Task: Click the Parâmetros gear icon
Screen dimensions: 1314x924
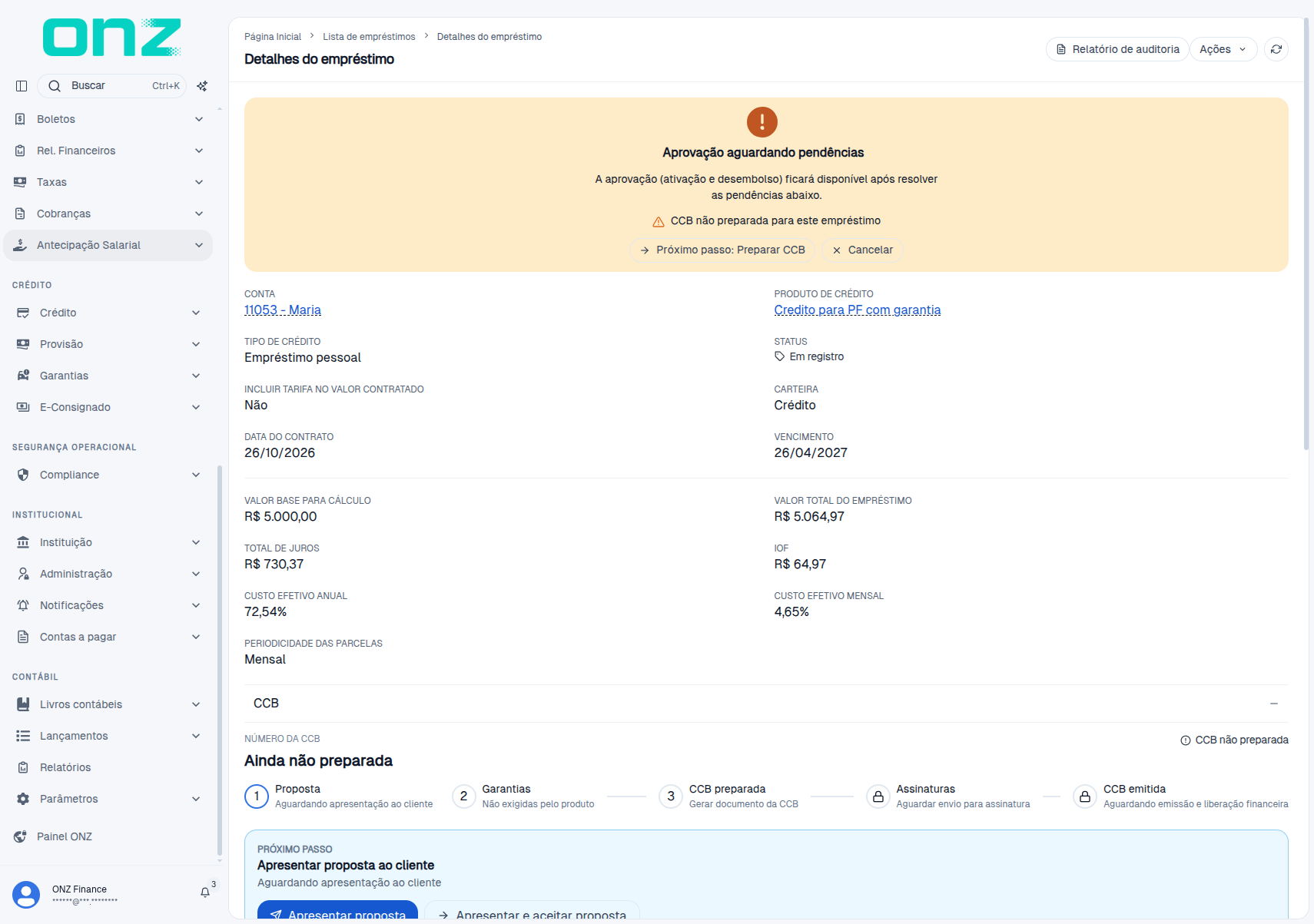Action: 23,799
